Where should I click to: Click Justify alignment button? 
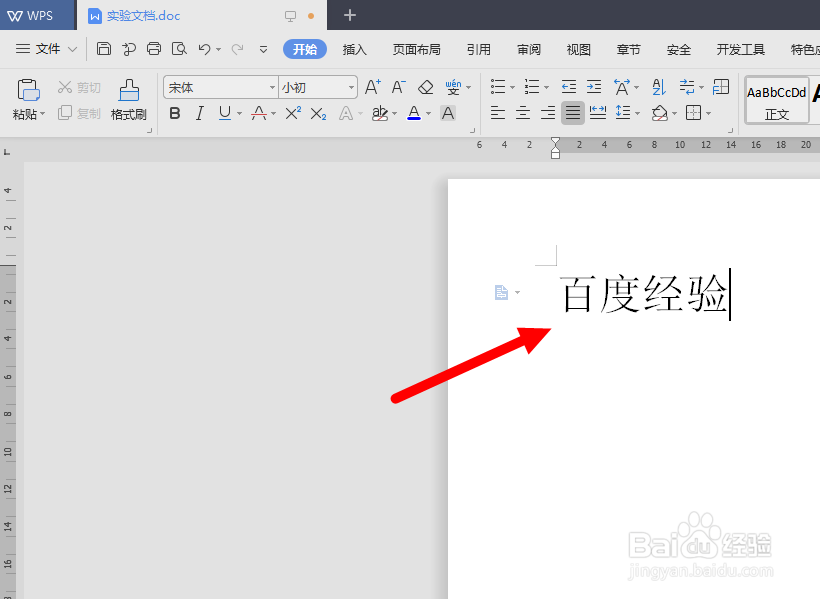coord(573,113)
